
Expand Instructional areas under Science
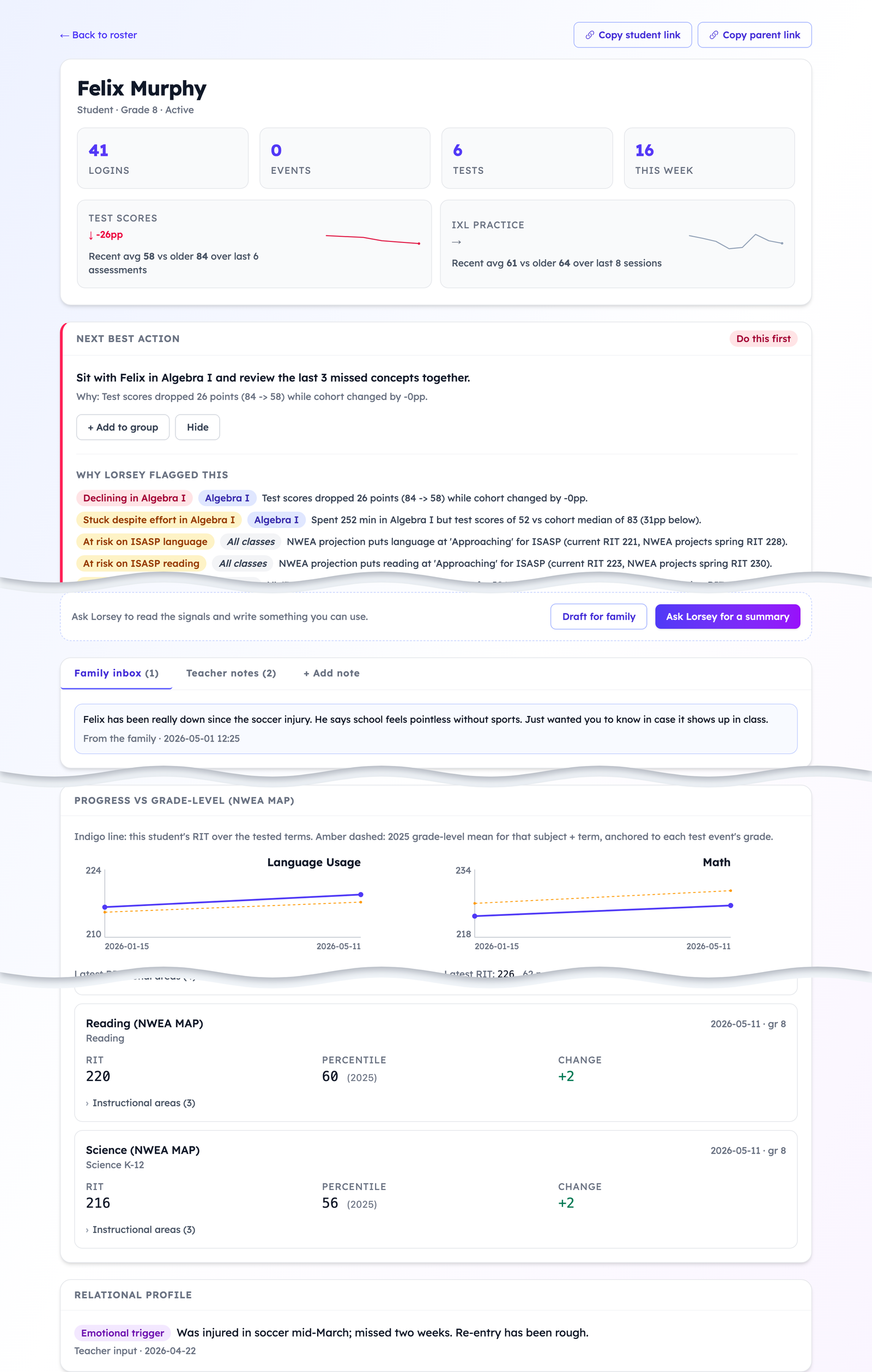coord(140,1229)
